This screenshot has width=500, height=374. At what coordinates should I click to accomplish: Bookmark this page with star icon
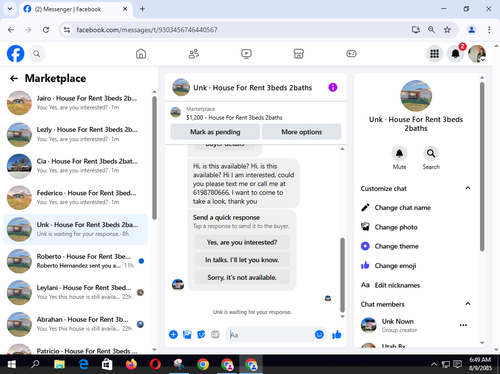pos(447,30)
